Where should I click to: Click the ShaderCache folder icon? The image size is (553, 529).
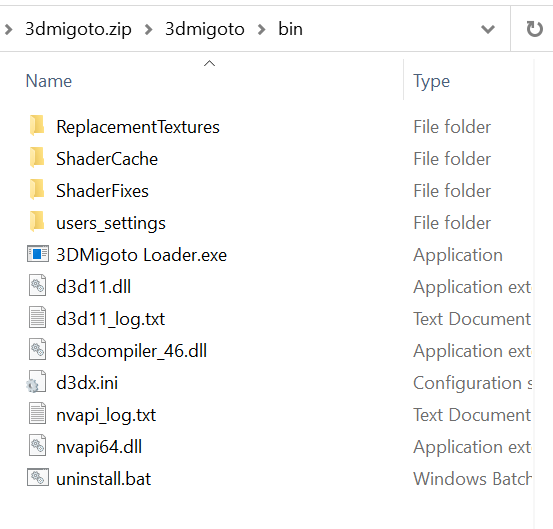click(x=37, y=158)
